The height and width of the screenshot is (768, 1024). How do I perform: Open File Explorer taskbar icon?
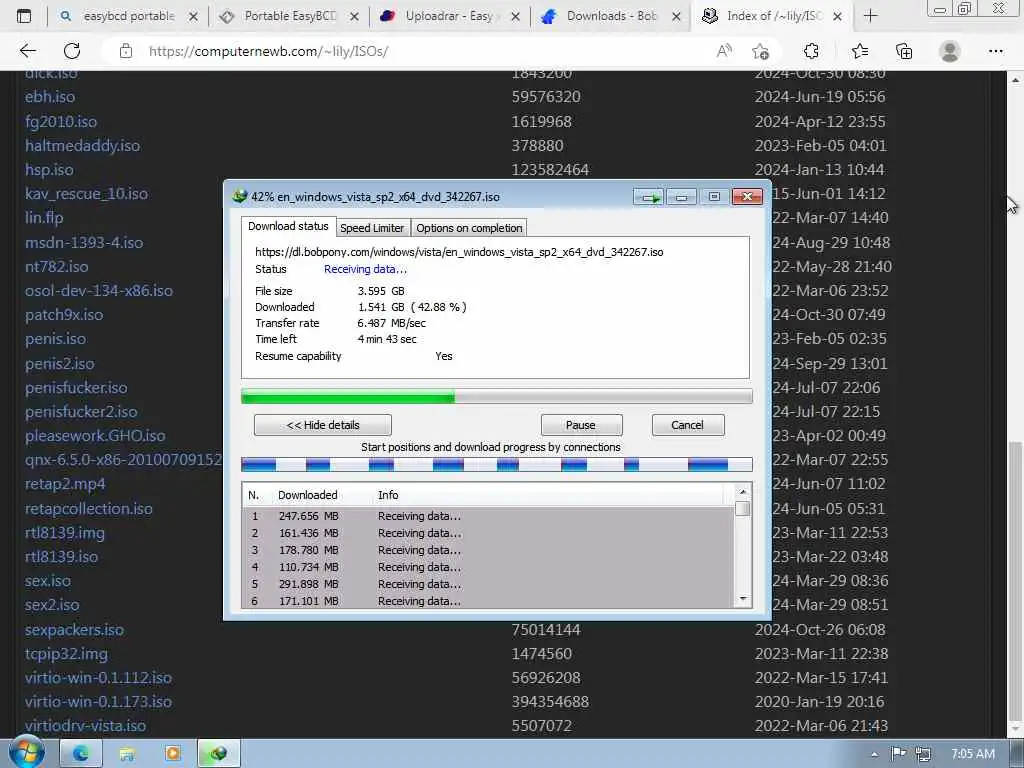tap(127, 754)
